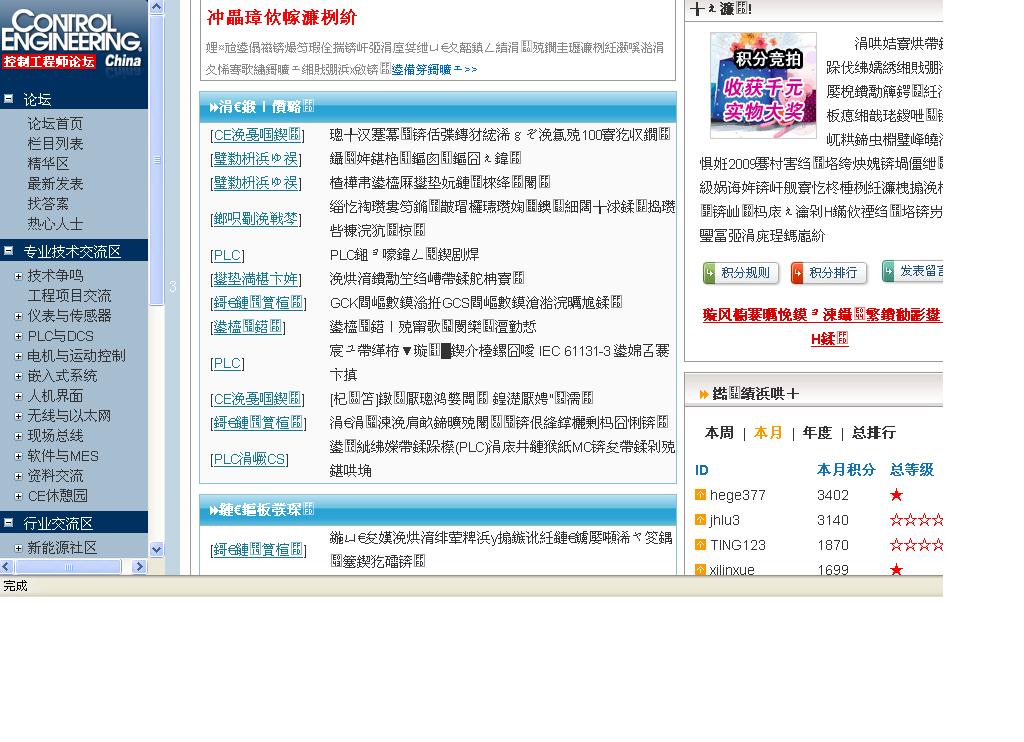Click the 发表留言 button

click(x=914, y=271)
